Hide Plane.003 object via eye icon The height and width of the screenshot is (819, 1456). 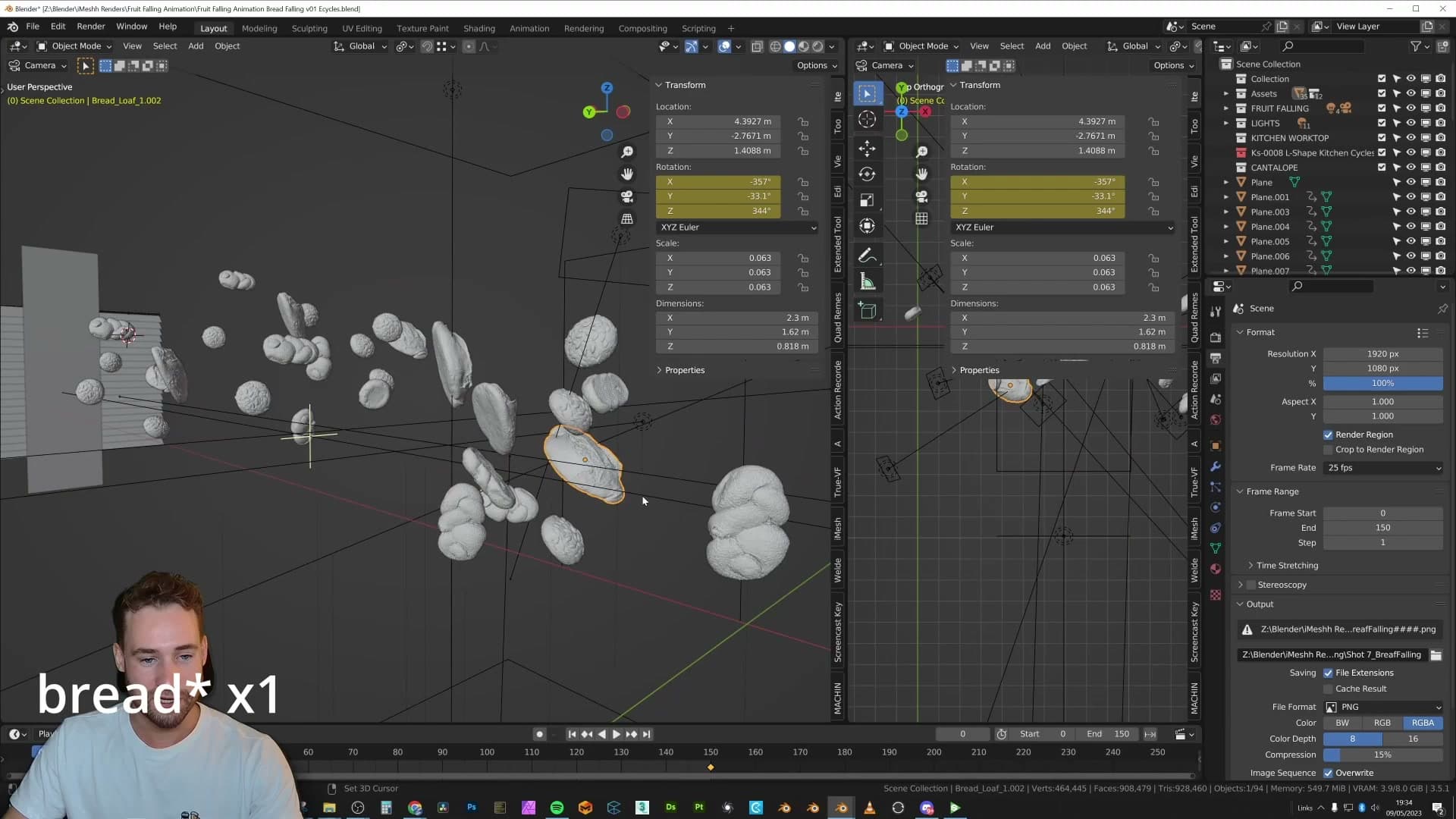[x=1410, y=212]
